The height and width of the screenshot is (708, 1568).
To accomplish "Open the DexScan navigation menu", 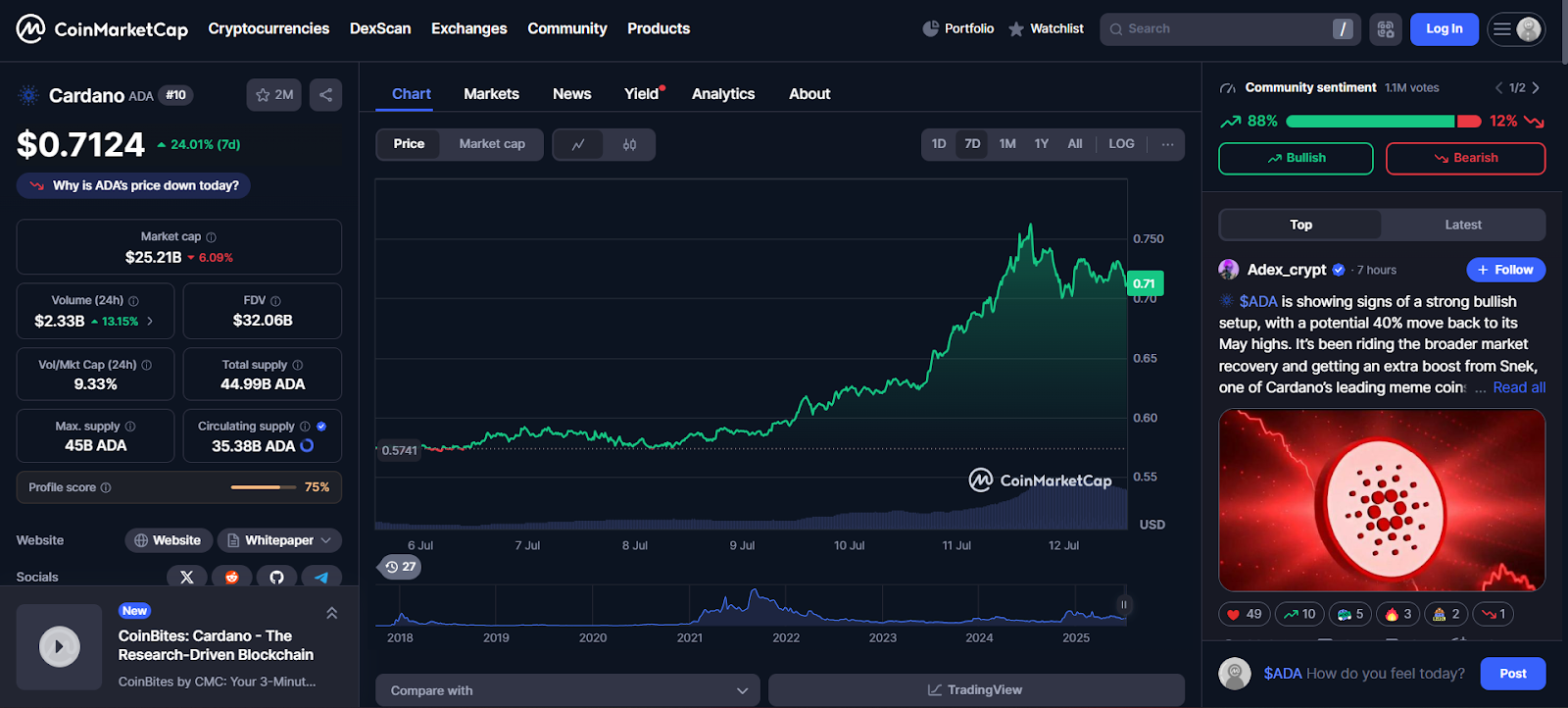I will click(x=380, y=29).
